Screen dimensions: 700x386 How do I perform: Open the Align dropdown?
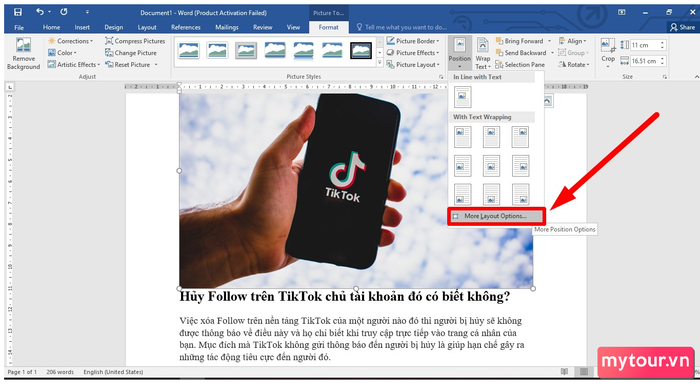(x=572, y=41)
